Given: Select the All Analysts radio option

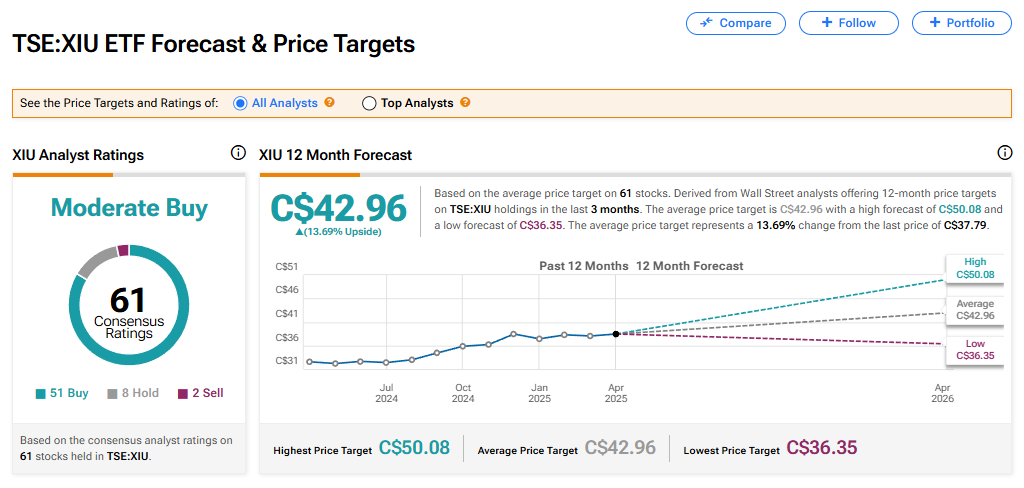Looking at the screenshot, I should coord(240,103).
